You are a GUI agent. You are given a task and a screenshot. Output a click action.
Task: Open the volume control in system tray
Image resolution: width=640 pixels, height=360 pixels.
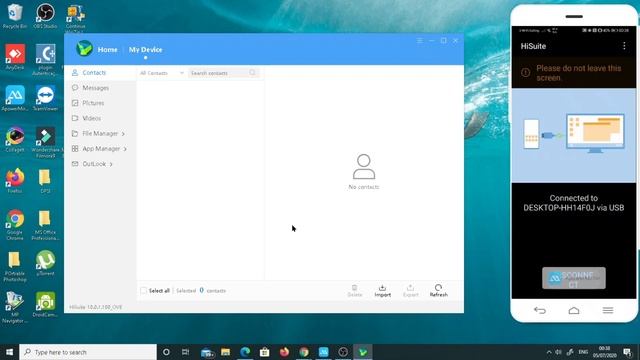558,352
